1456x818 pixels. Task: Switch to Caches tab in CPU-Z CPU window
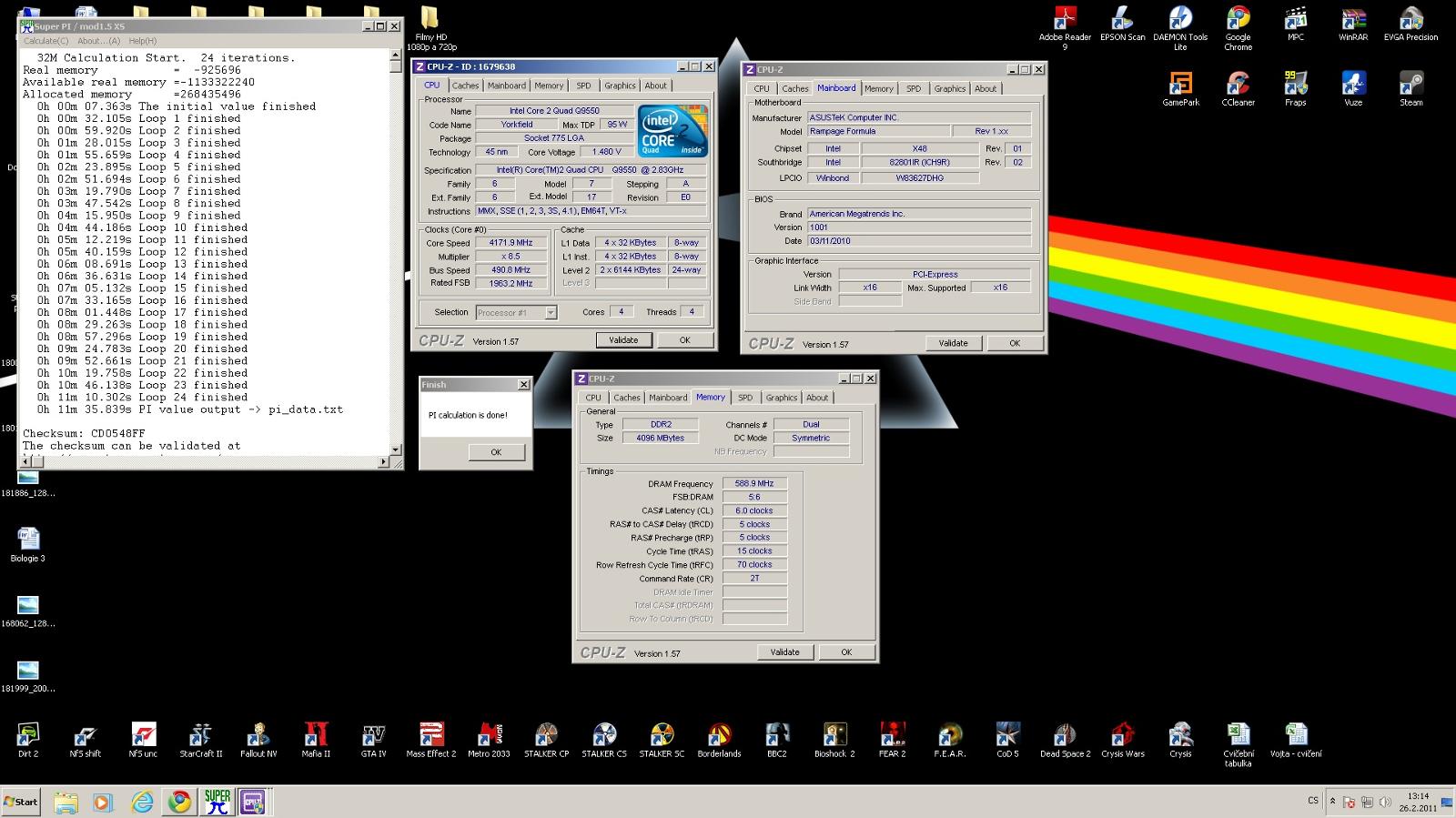[x=465, y=86]
